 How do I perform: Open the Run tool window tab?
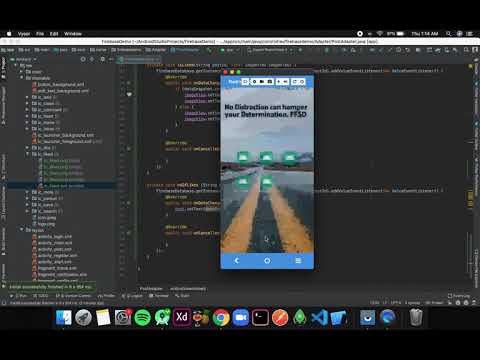point(19,296)
